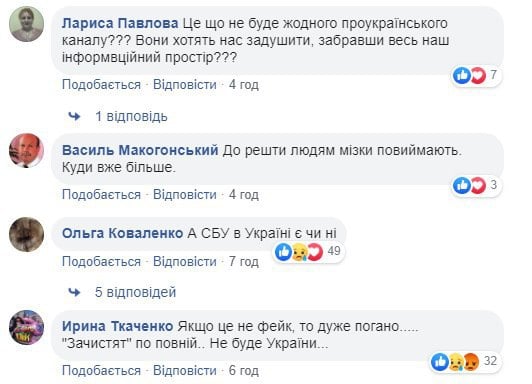
Task: Open Ирина Ткаченко's profile name link
Action: coord(118,326)
